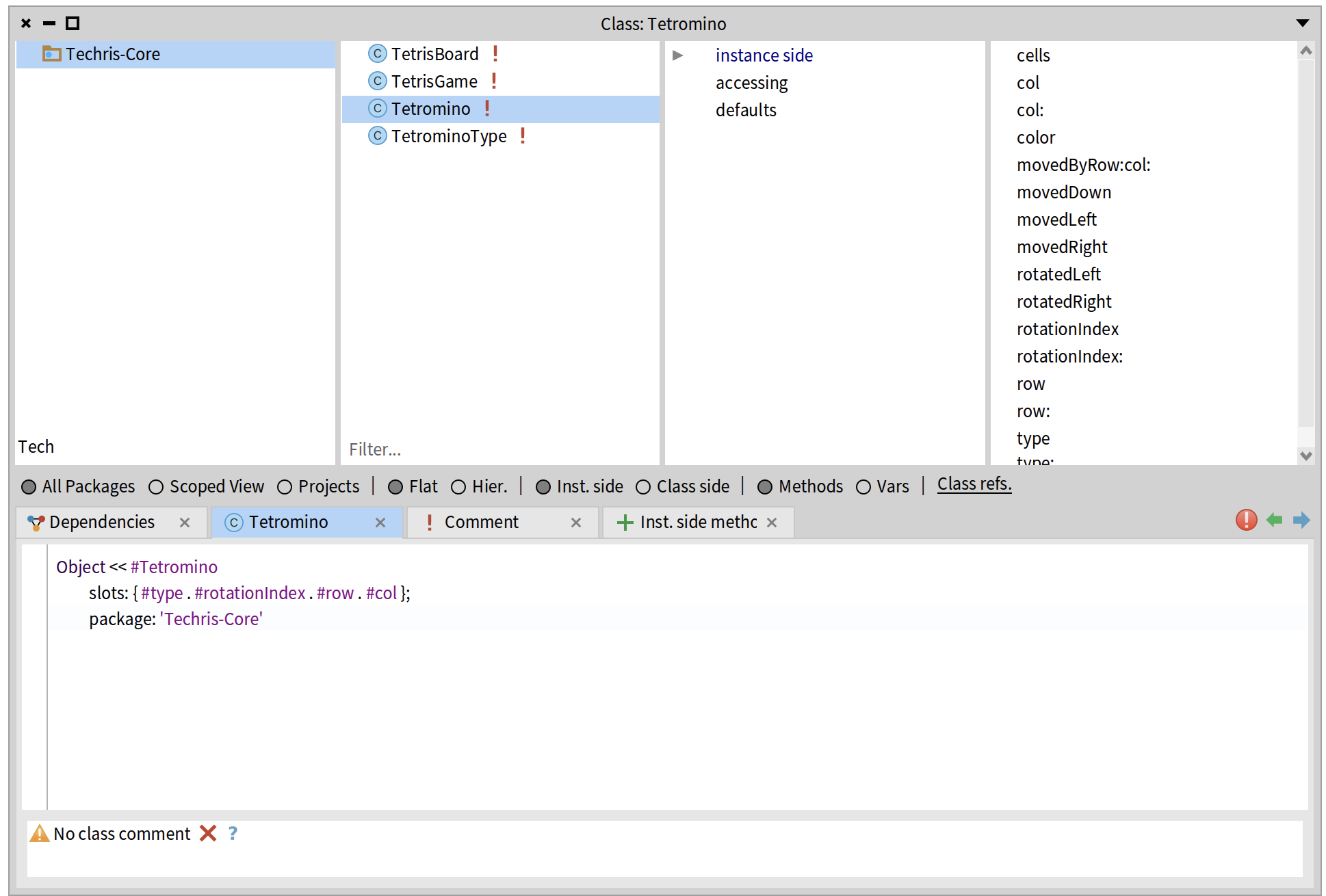Click the blue question mark help icon
The width and height of the screenshot is (1326, 896).
233,833
